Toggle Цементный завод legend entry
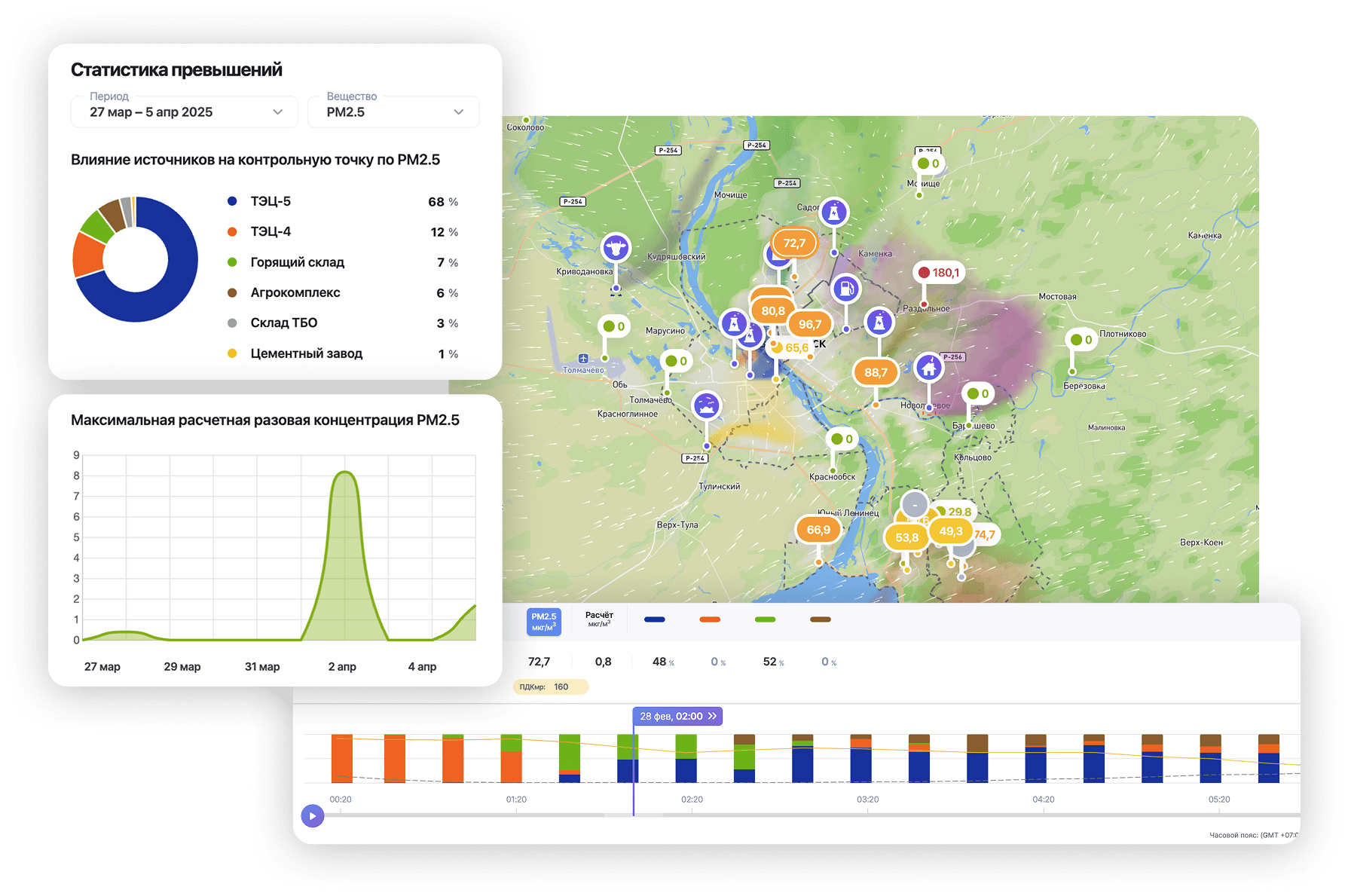 point(306,353)
